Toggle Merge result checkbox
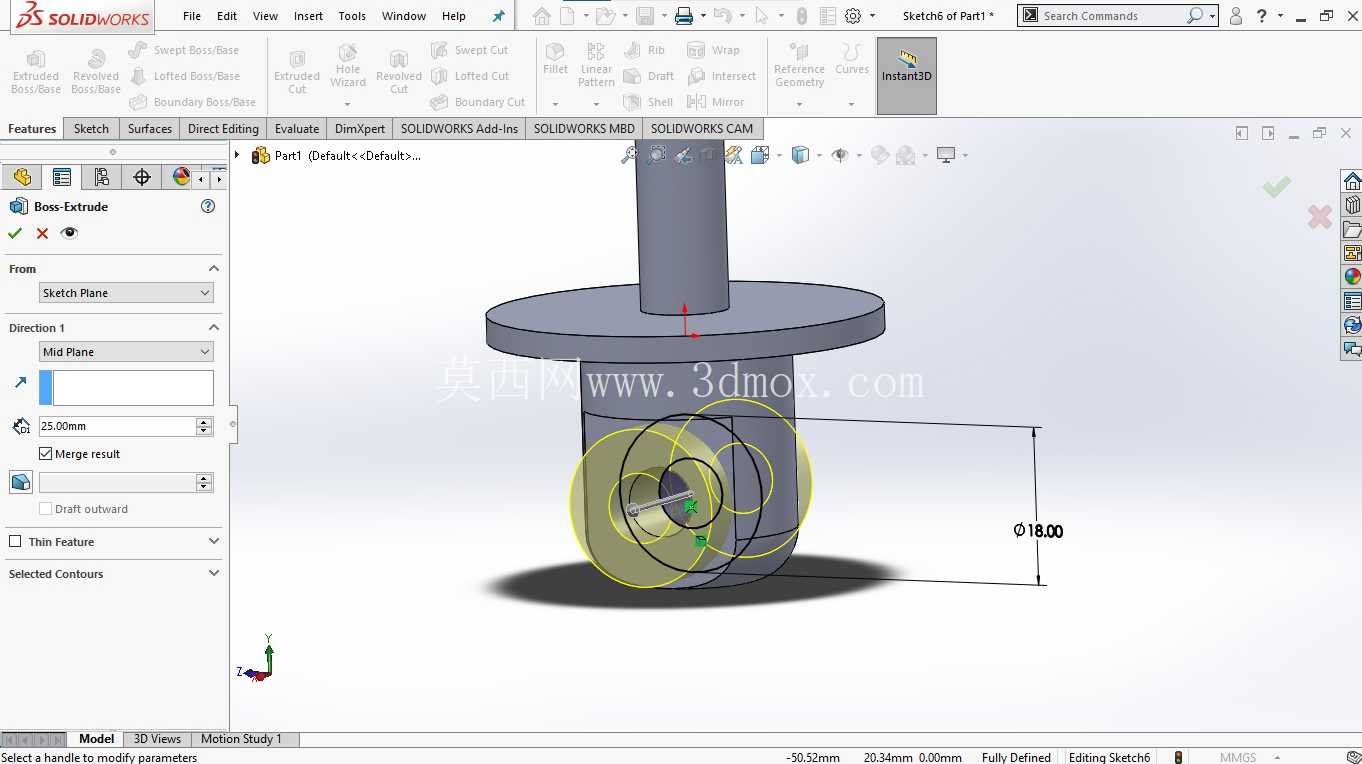This screenshot has height=764, width=1362. pyautogui.click(x=45, y=454)
